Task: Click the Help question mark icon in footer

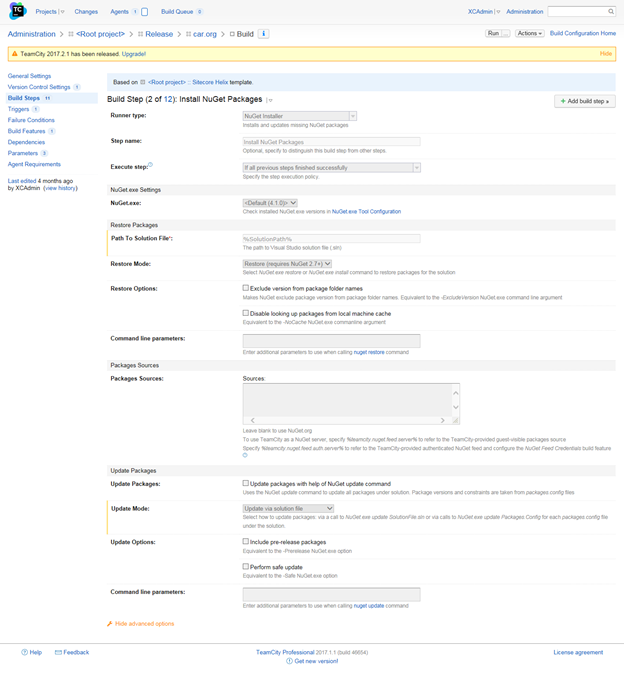Action: click(24, 653)
